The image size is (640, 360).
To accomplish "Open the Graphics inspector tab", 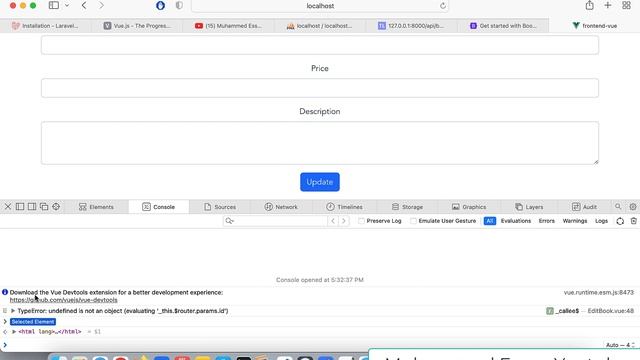I will (469, 207).
